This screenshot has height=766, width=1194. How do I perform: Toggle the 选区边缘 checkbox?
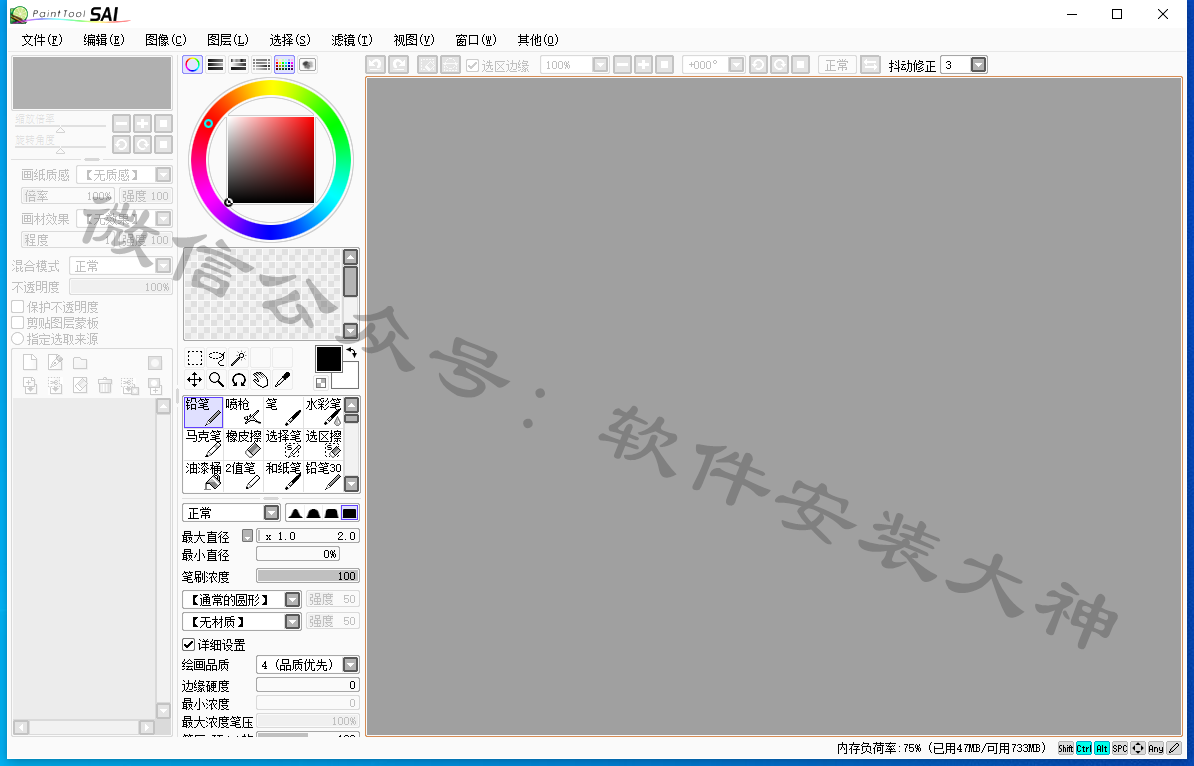(473, 65)
